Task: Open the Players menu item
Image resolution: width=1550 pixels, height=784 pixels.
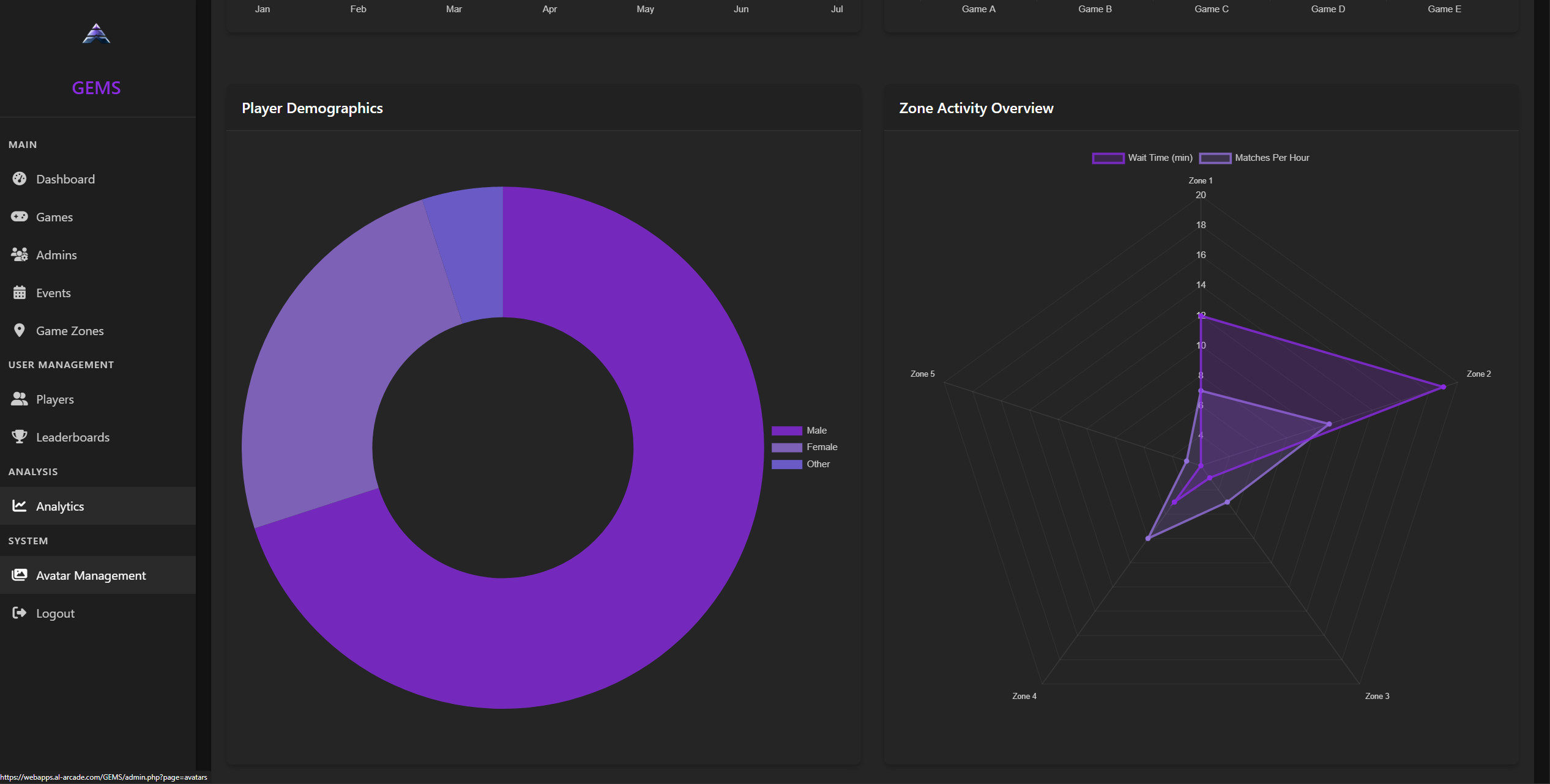Action: click(55, 399)
